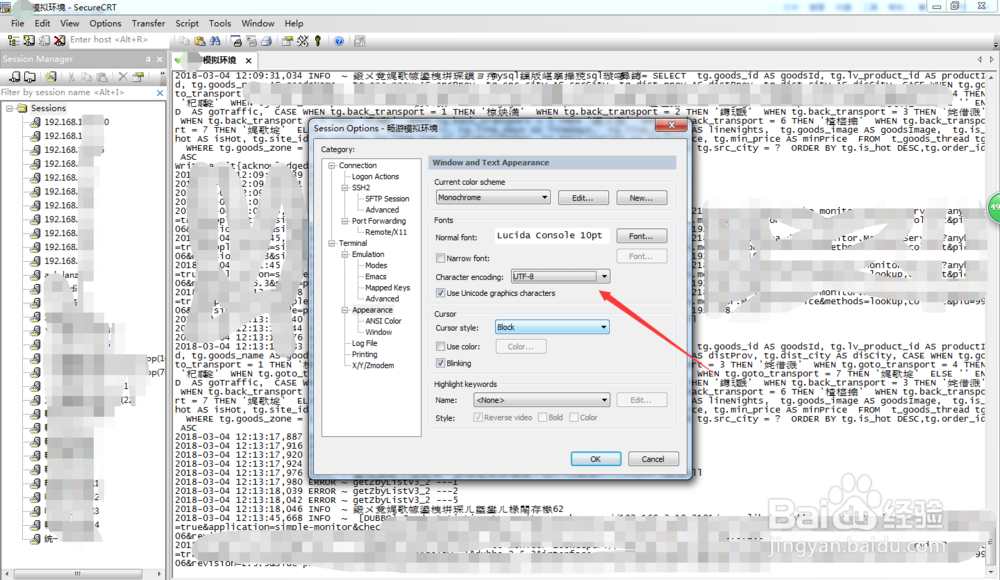The width and height of the screenshot is (1000, 580).
Task: Toggle the Session Manager toolbar icon
Action: (x=13, y=40)
